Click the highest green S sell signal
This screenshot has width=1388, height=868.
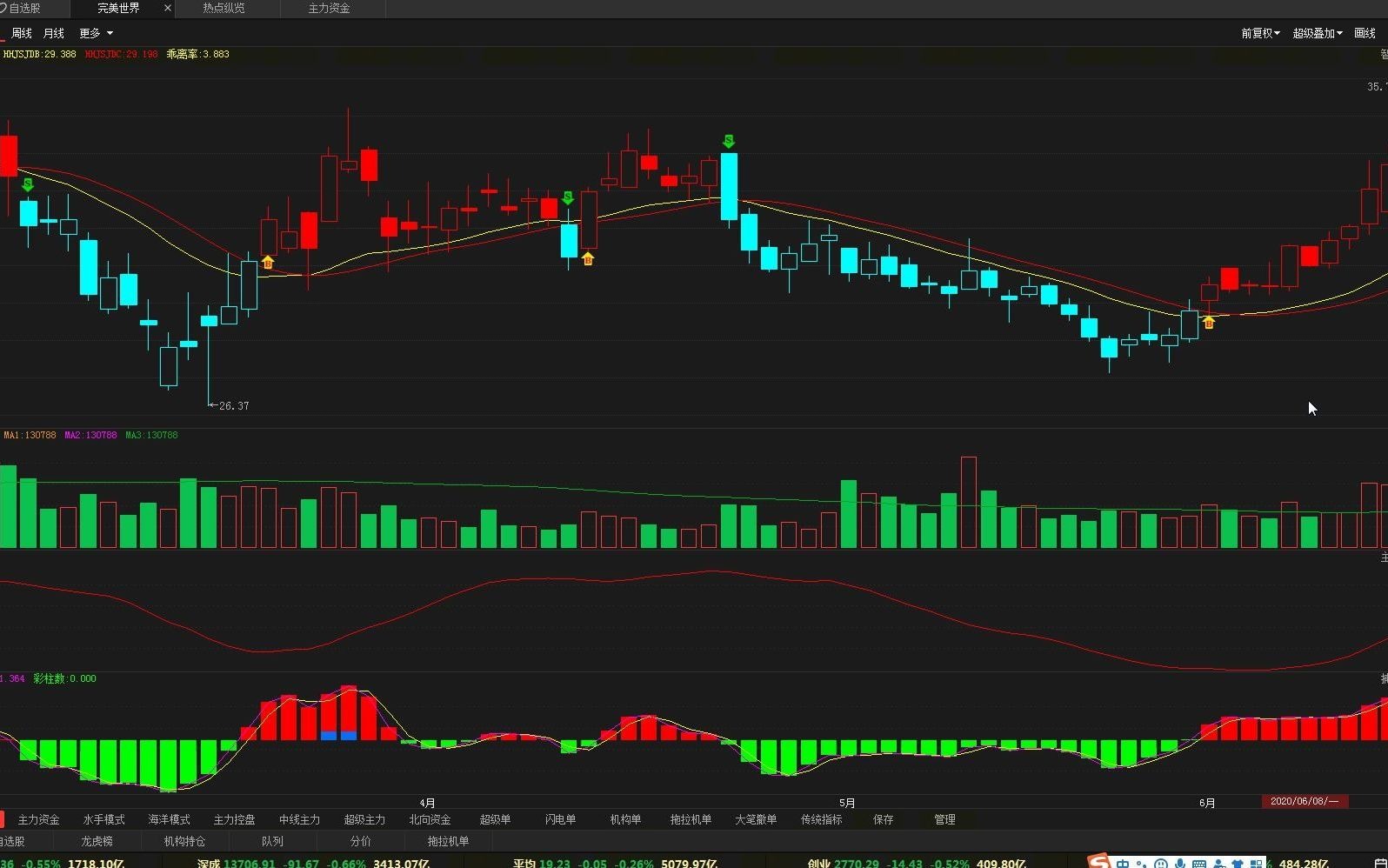coord(729,141)
